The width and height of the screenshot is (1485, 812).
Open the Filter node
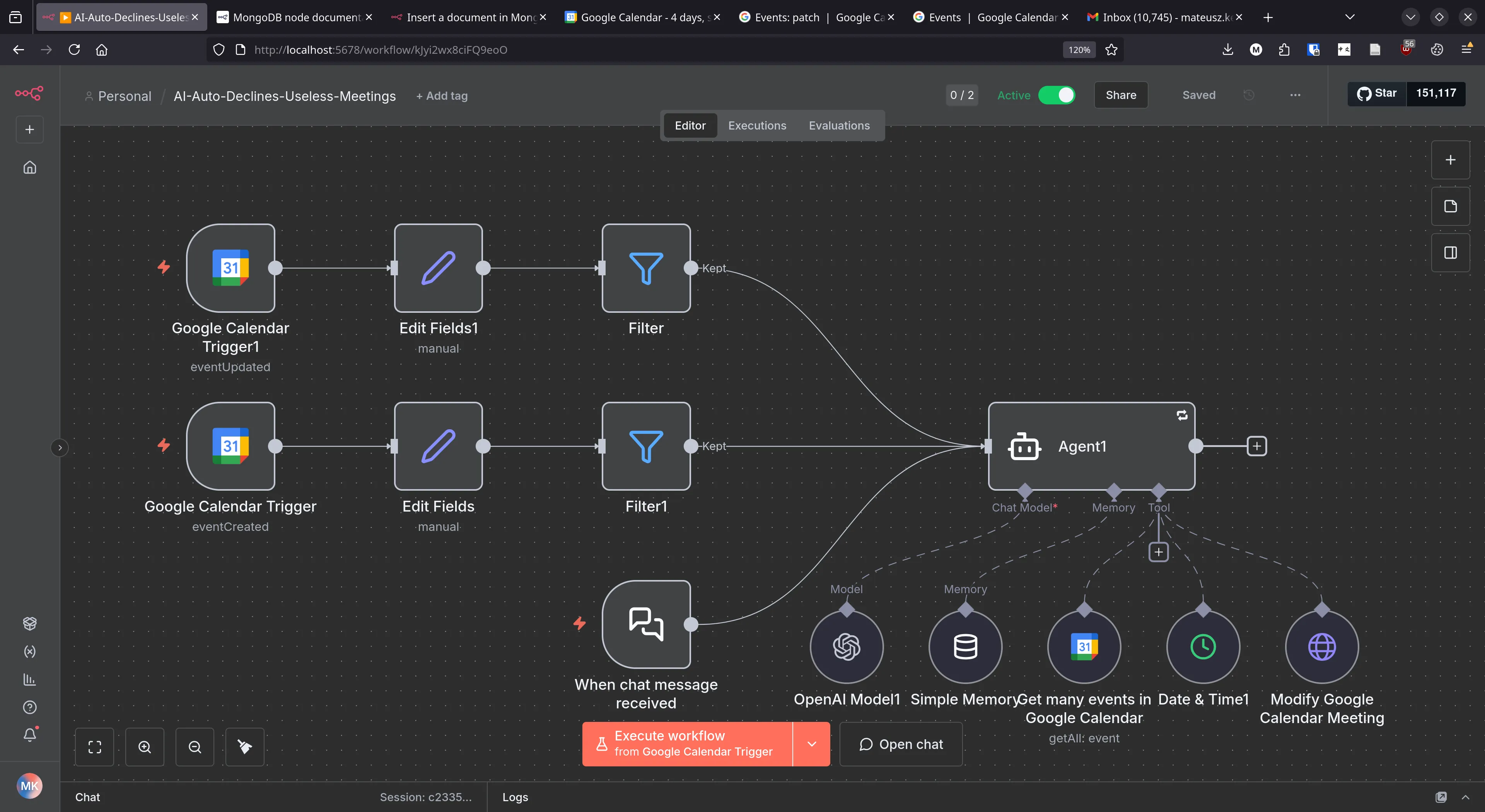[x=646, y=268]
